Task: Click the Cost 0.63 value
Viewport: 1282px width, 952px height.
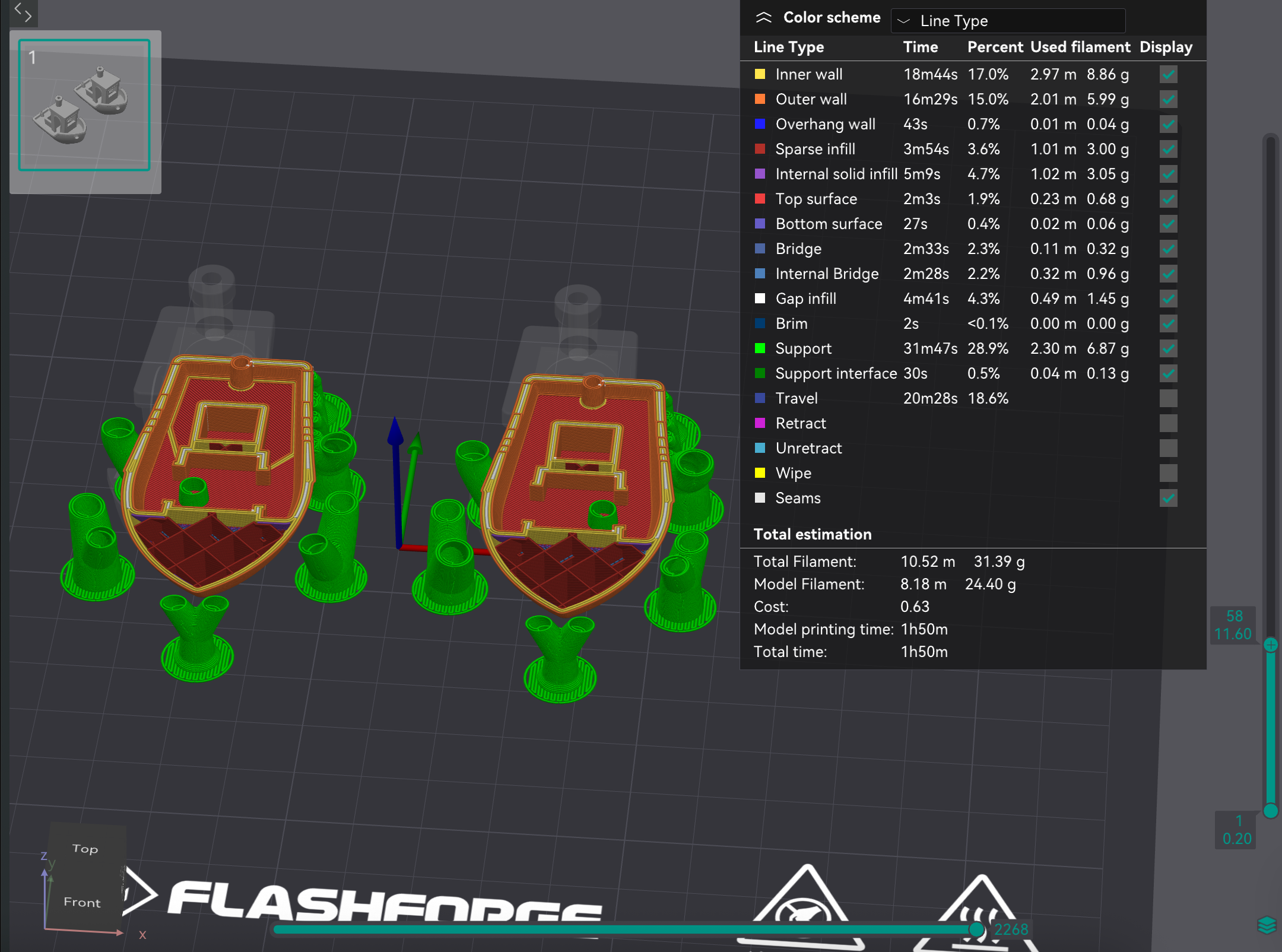Action: 915,607
